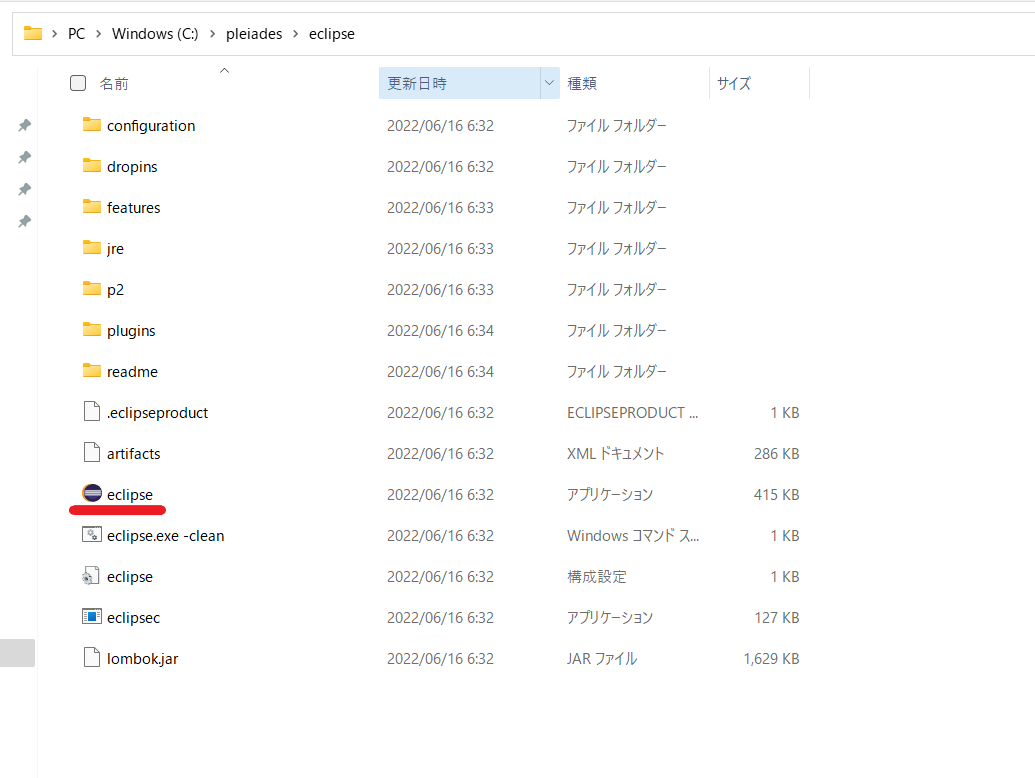The width and height of the screenshot is (1035, 778).
Task: Click the XML ドキュメント type cell
Action: coord(615,453)
